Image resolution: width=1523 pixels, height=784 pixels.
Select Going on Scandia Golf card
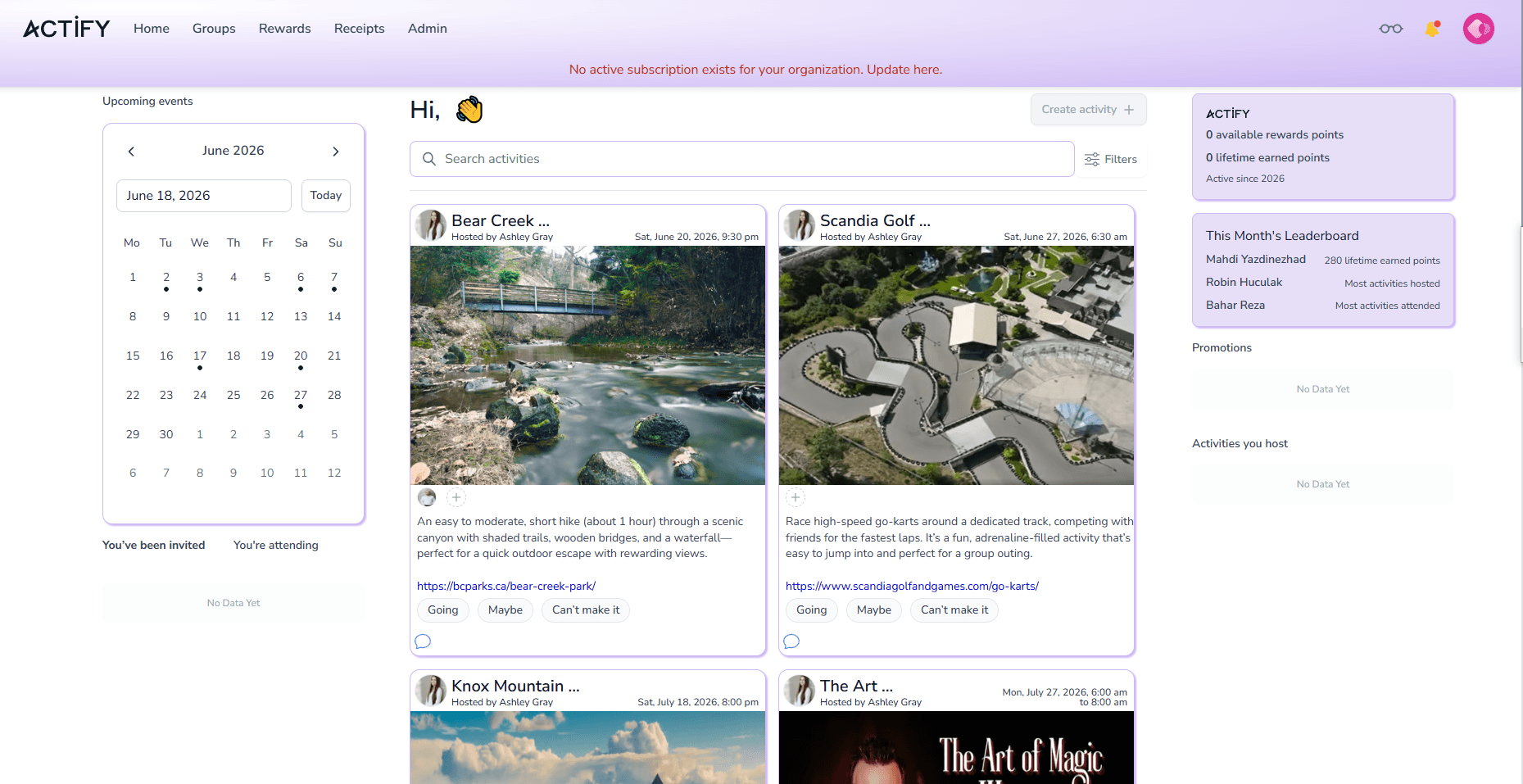point(812,610)
